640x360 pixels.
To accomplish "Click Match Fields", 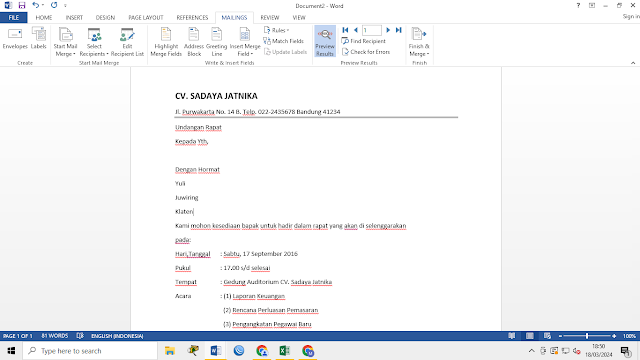I will 284,41.
